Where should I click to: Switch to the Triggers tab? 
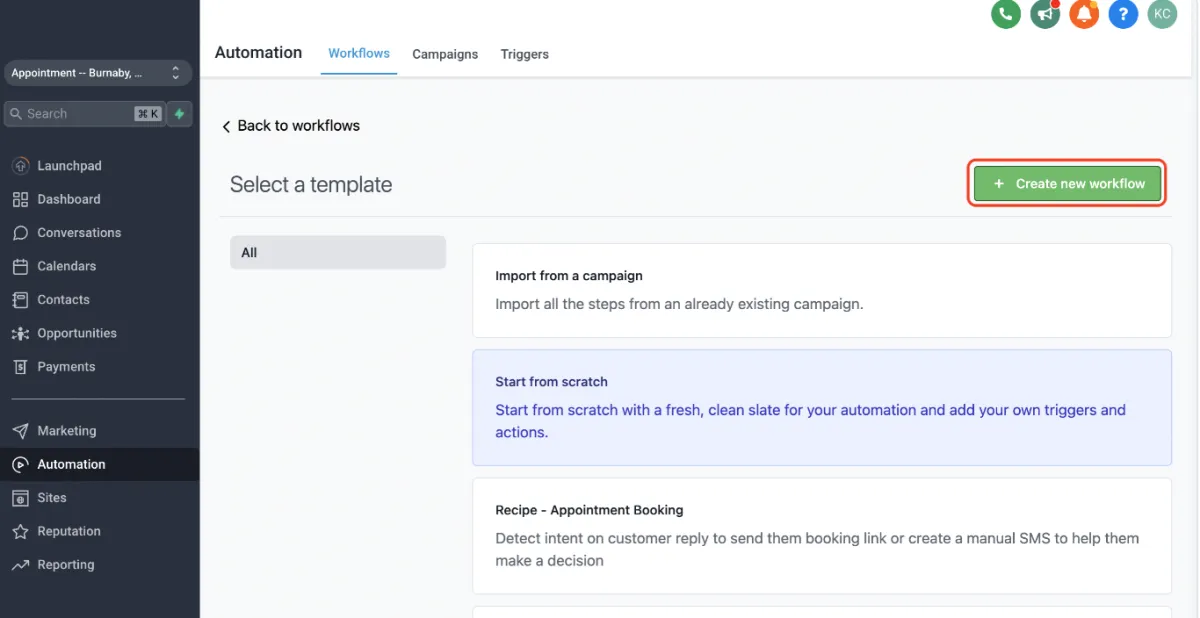pyautogui.click(x=524, y=54)
